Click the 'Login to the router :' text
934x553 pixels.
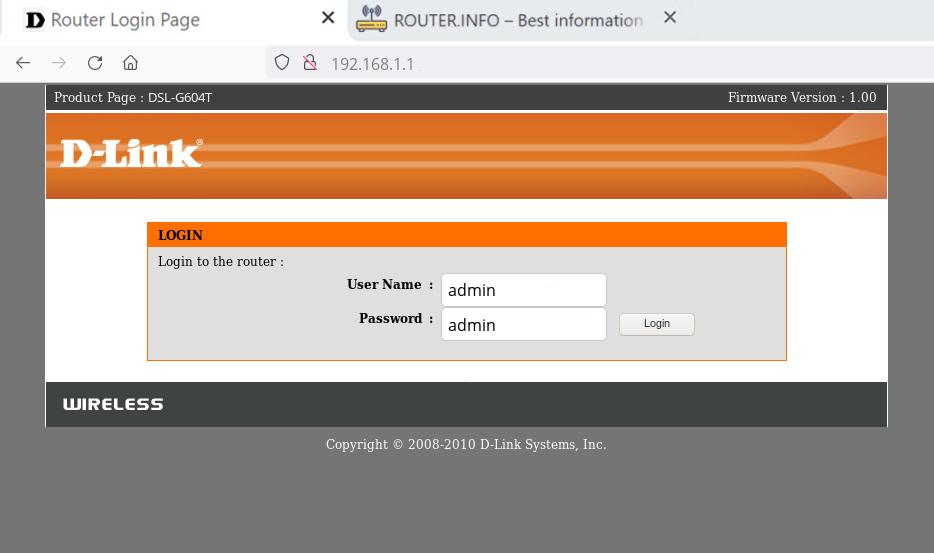click(221, 262)
